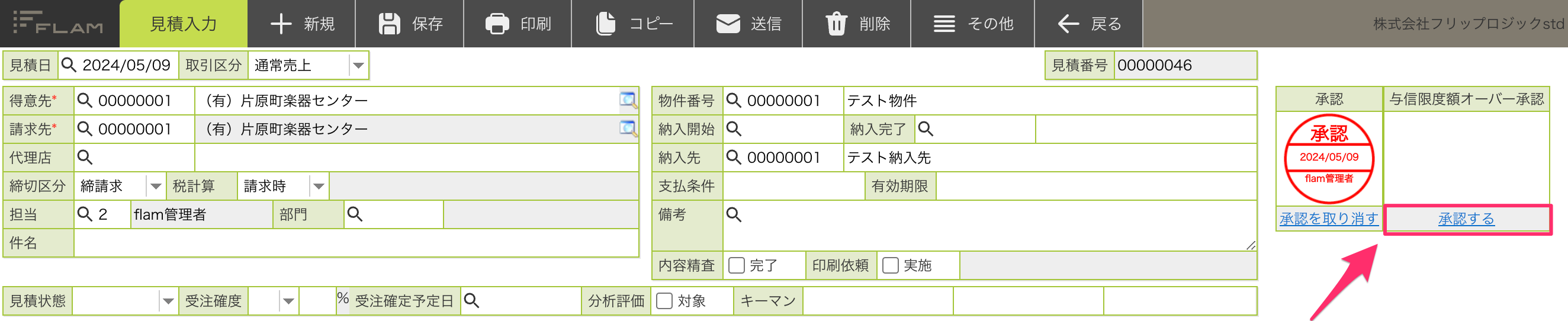Open 担当 staff lookup magnifier
1568x321 pixels.
(85, 214)
